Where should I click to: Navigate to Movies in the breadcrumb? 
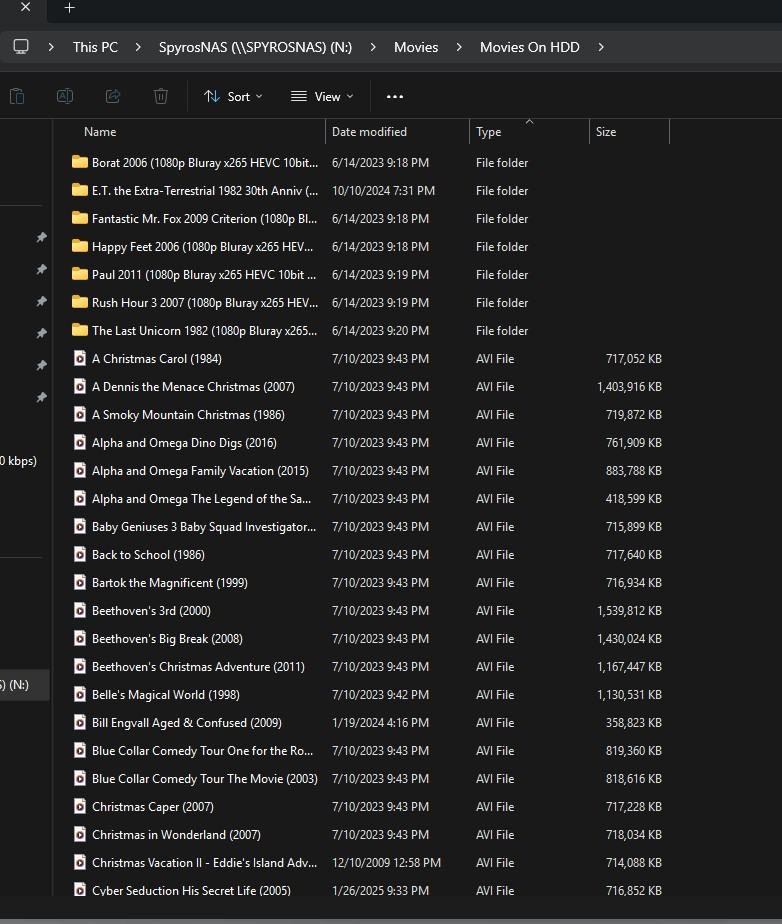click(x=416, y=47)
